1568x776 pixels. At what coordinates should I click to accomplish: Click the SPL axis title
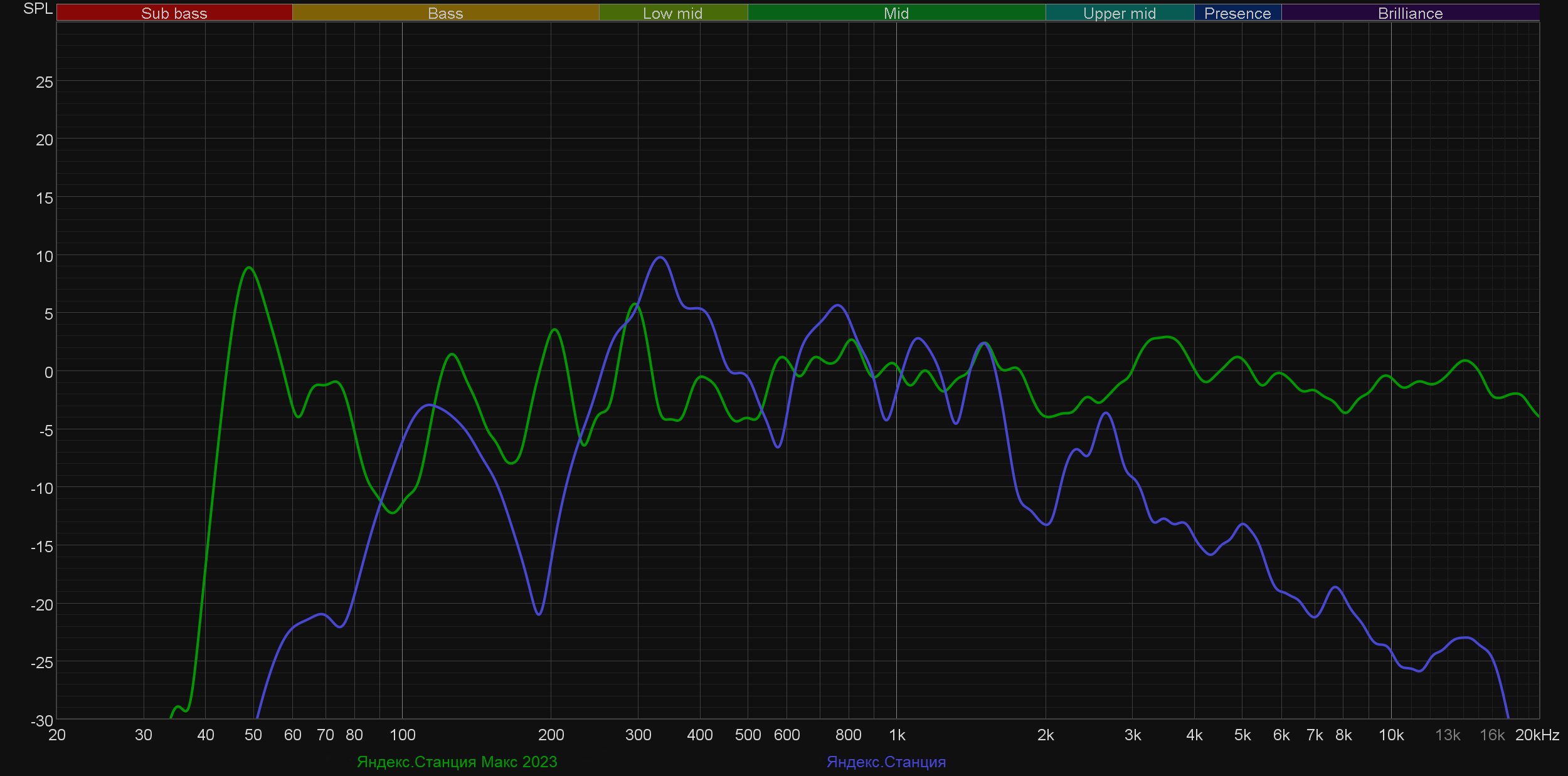(38, 9)
